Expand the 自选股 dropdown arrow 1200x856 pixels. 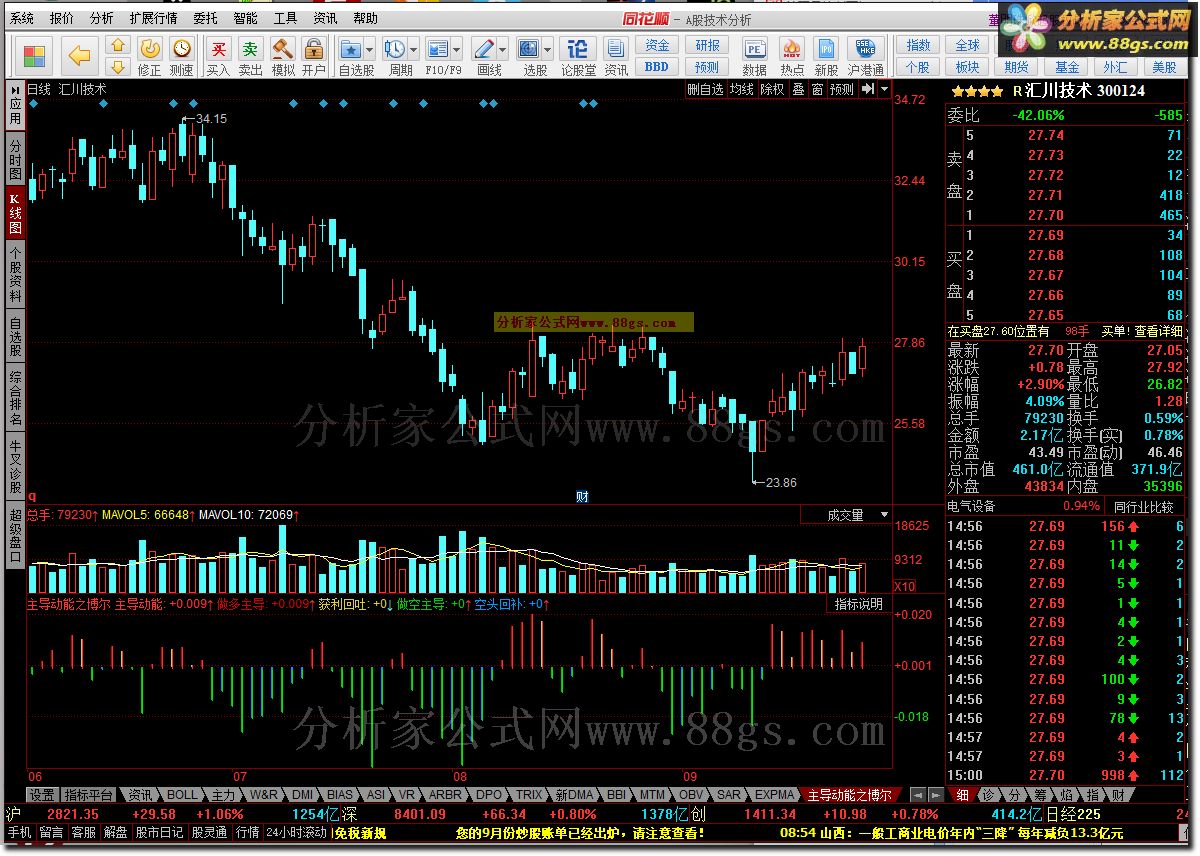(x=370, y=48)
